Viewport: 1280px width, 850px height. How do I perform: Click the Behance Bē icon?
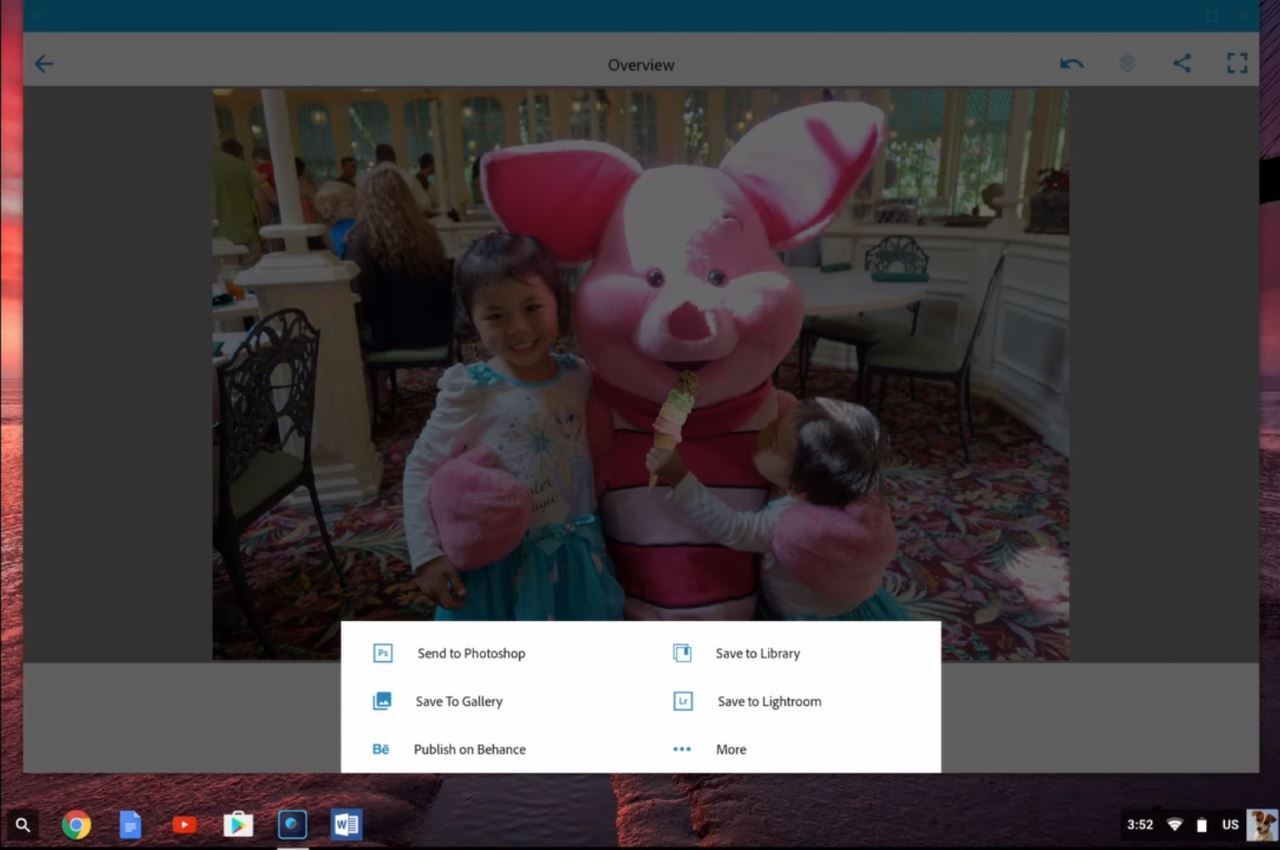tap(381, 749)
